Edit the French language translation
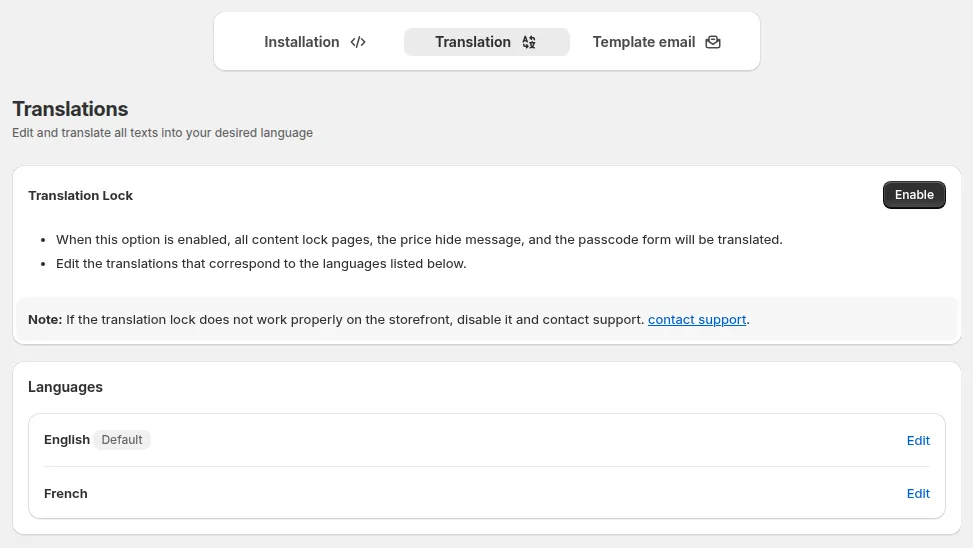 tap(918, 494)
